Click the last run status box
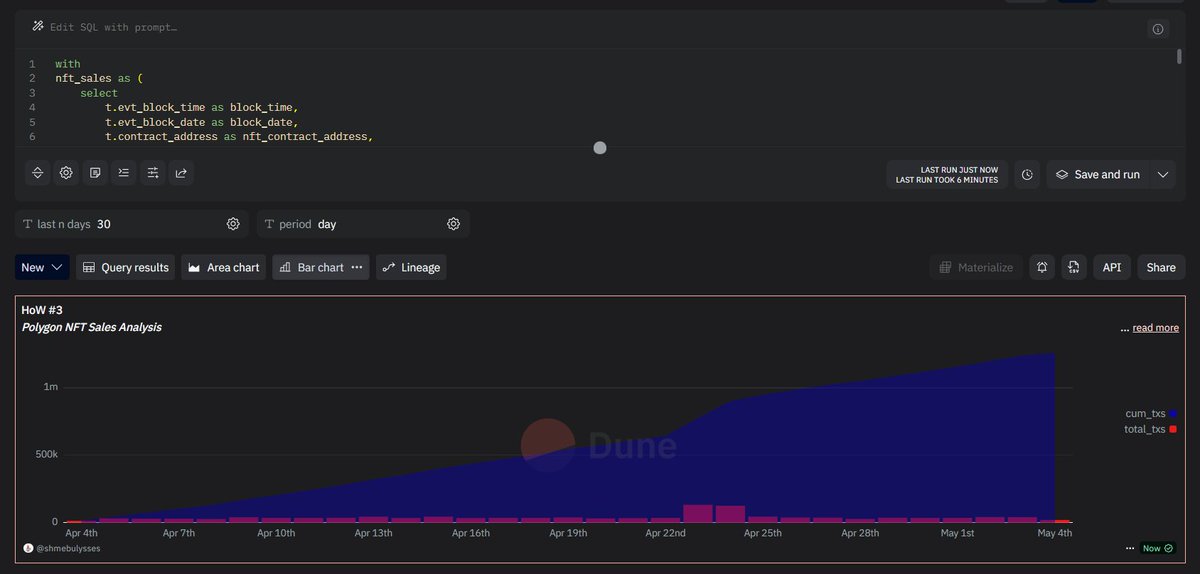This screenshot has width=1200, height=574. coord(947,174)
